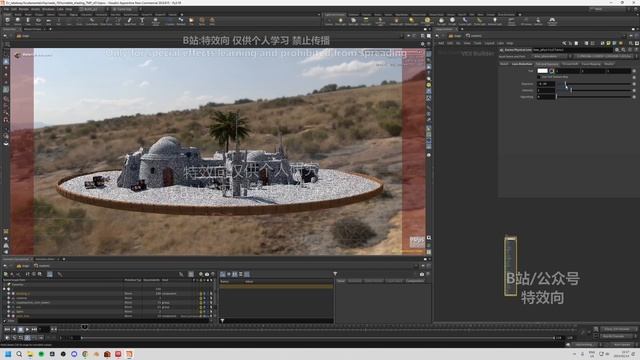Add a Camera from lights shelf
The width and height of the screenshot is (640, 360).
(329, 21)
